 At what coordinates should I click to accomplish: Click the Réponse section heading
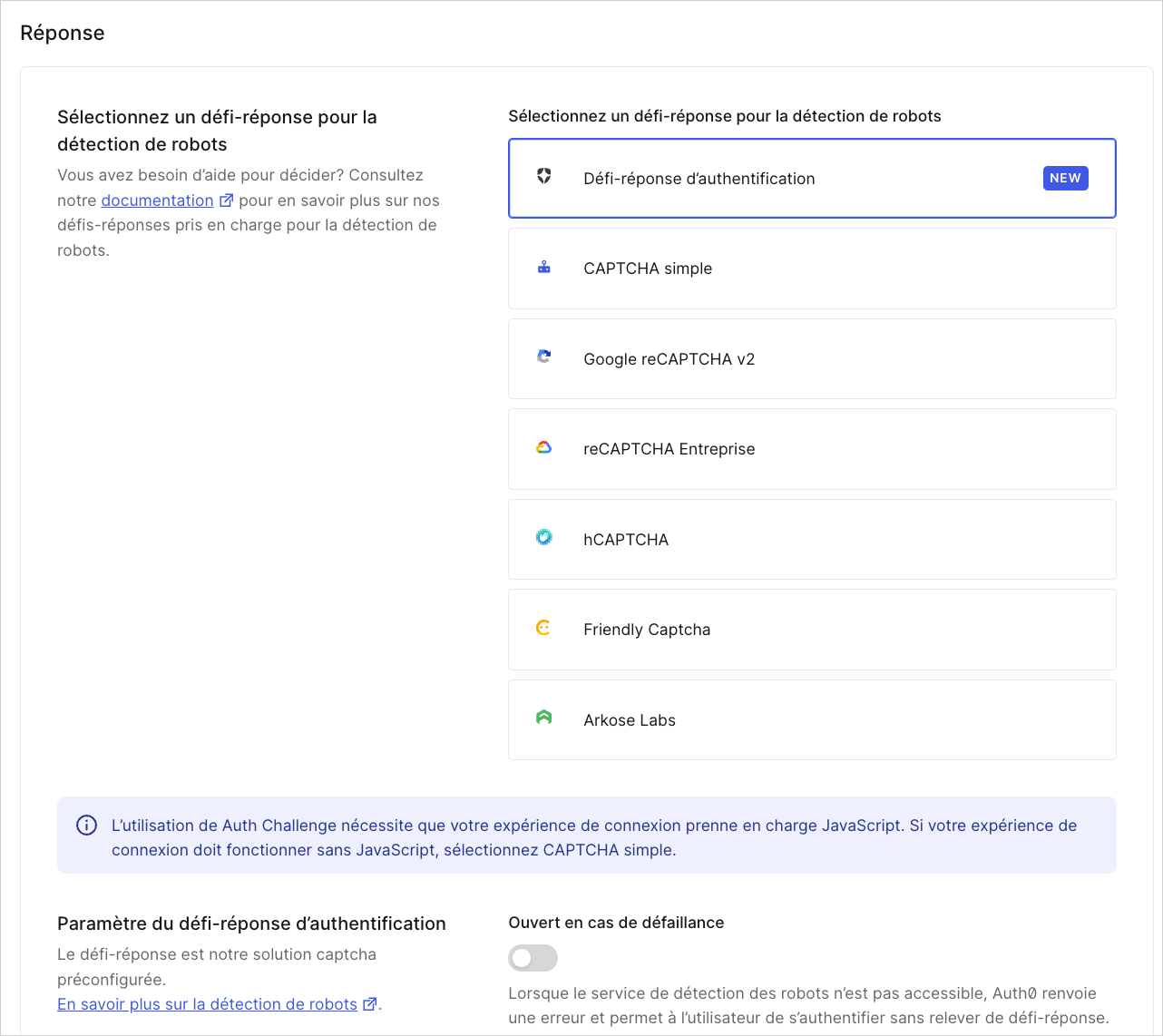(x=63, y=33)
